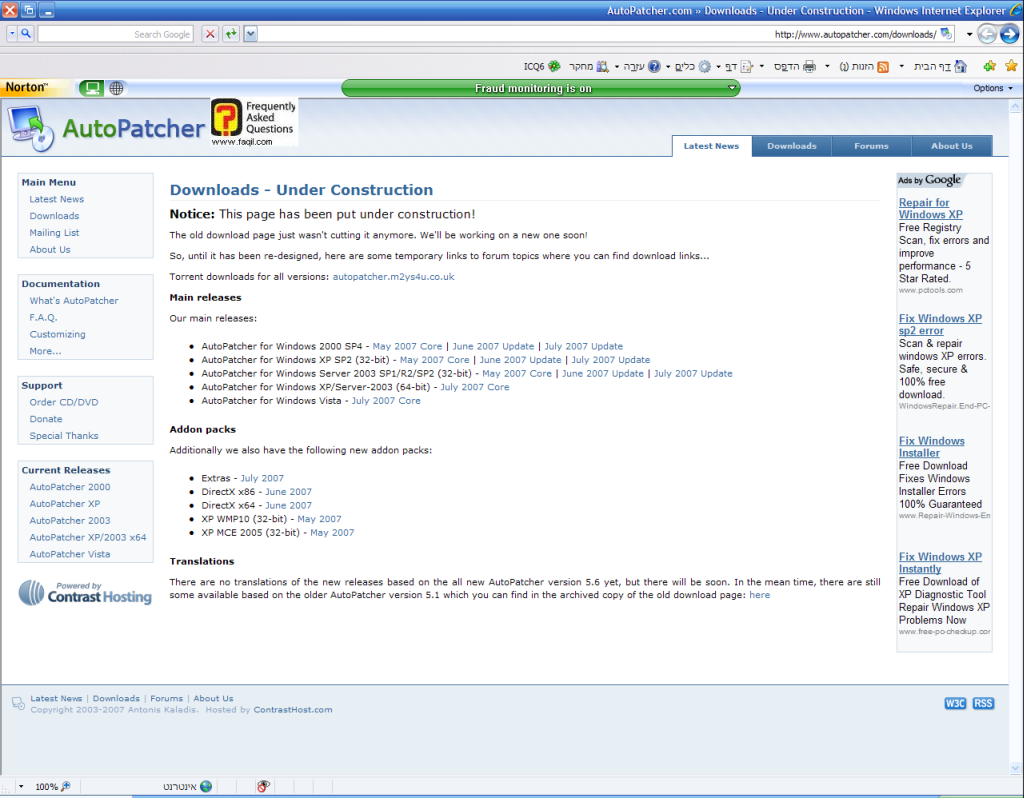The width and height of the screenshot is (1024, 798).
Task: Switch to the Downloads top tab
Action: (792, 146)
